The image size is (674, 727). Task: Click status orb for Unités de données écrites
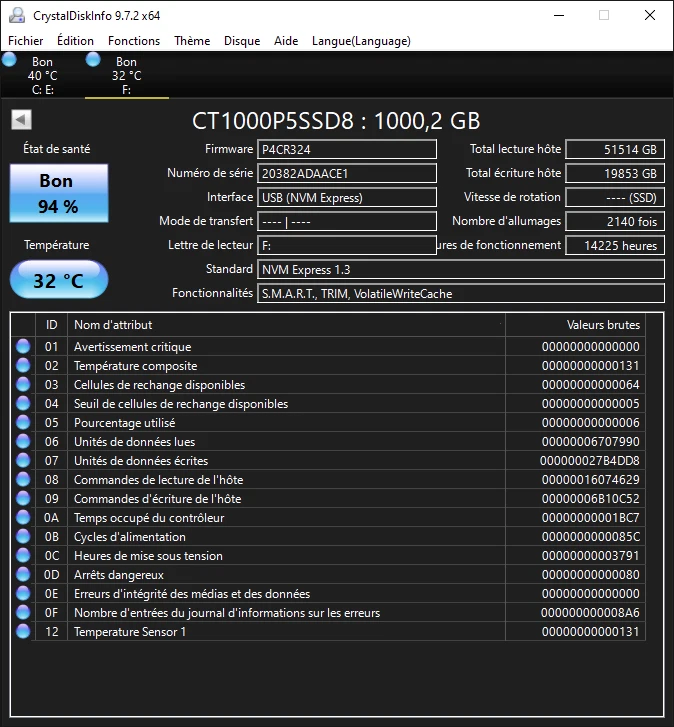(23, 460)
